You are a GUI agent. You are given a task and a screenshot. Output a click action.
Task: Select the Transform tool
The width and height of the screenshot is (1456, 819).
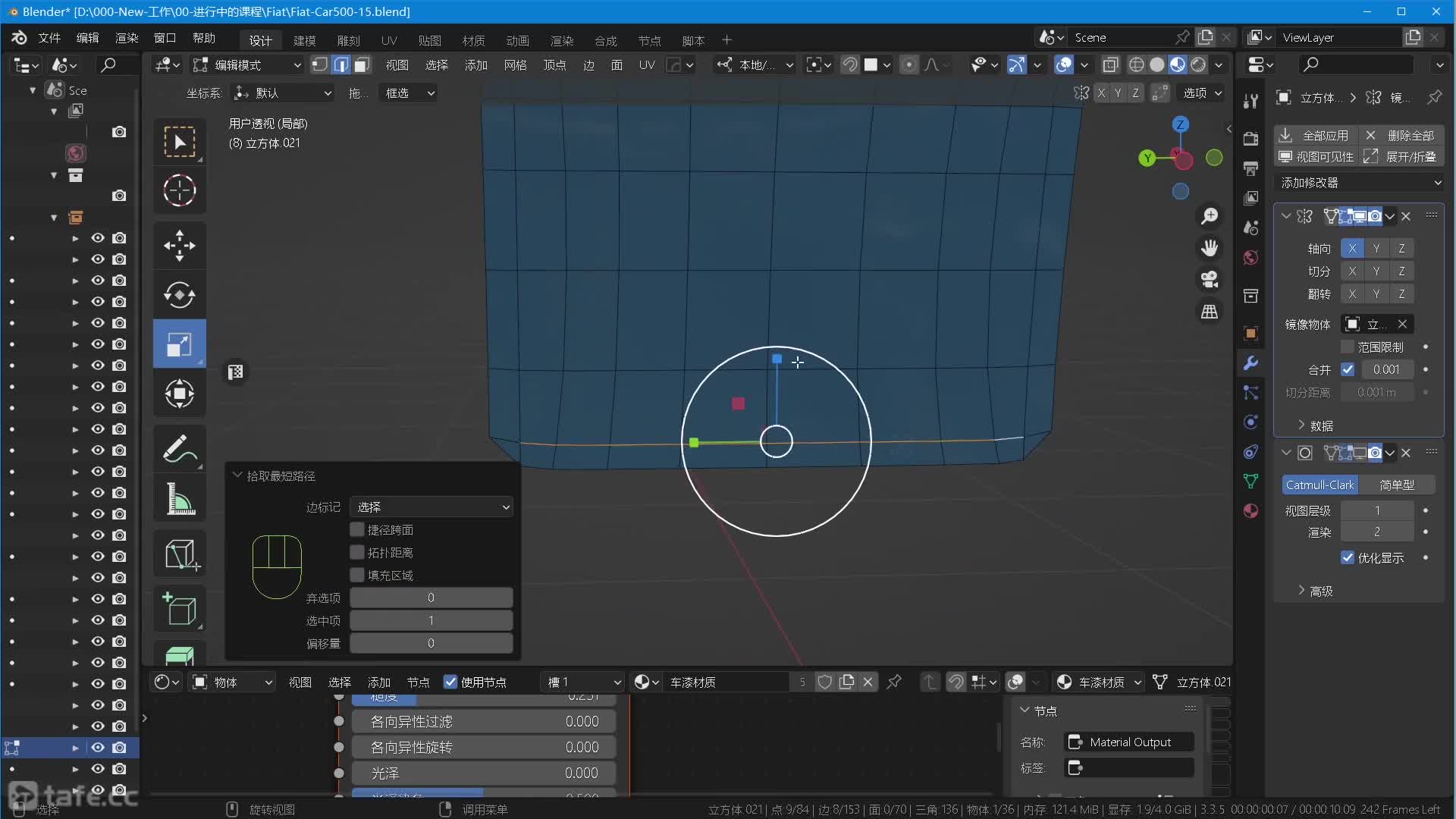(180, 394)
